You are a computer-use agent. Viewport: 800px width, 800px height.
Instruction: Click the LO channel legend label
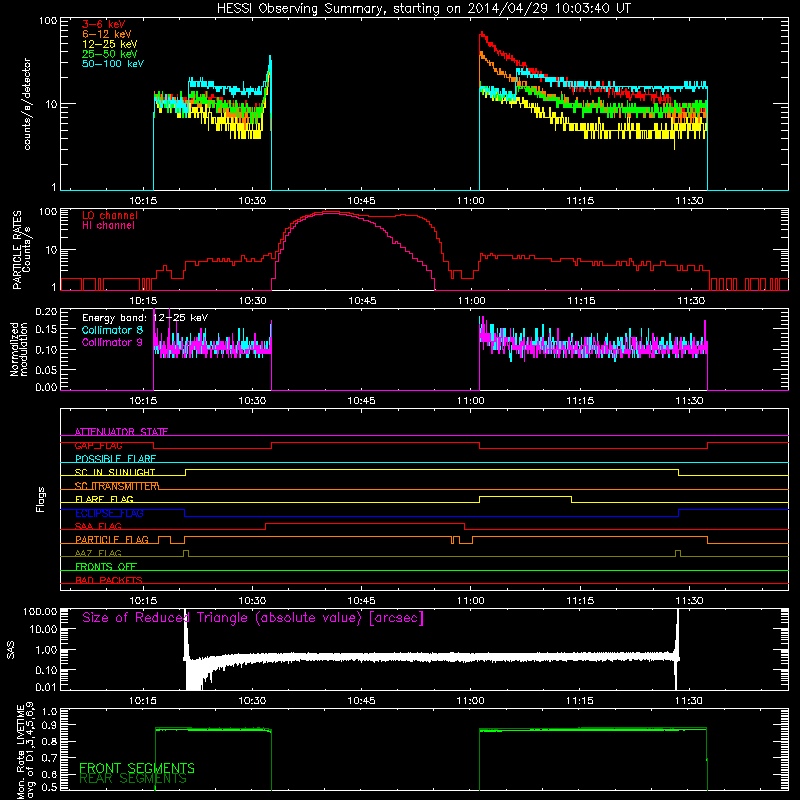(110, 216)
